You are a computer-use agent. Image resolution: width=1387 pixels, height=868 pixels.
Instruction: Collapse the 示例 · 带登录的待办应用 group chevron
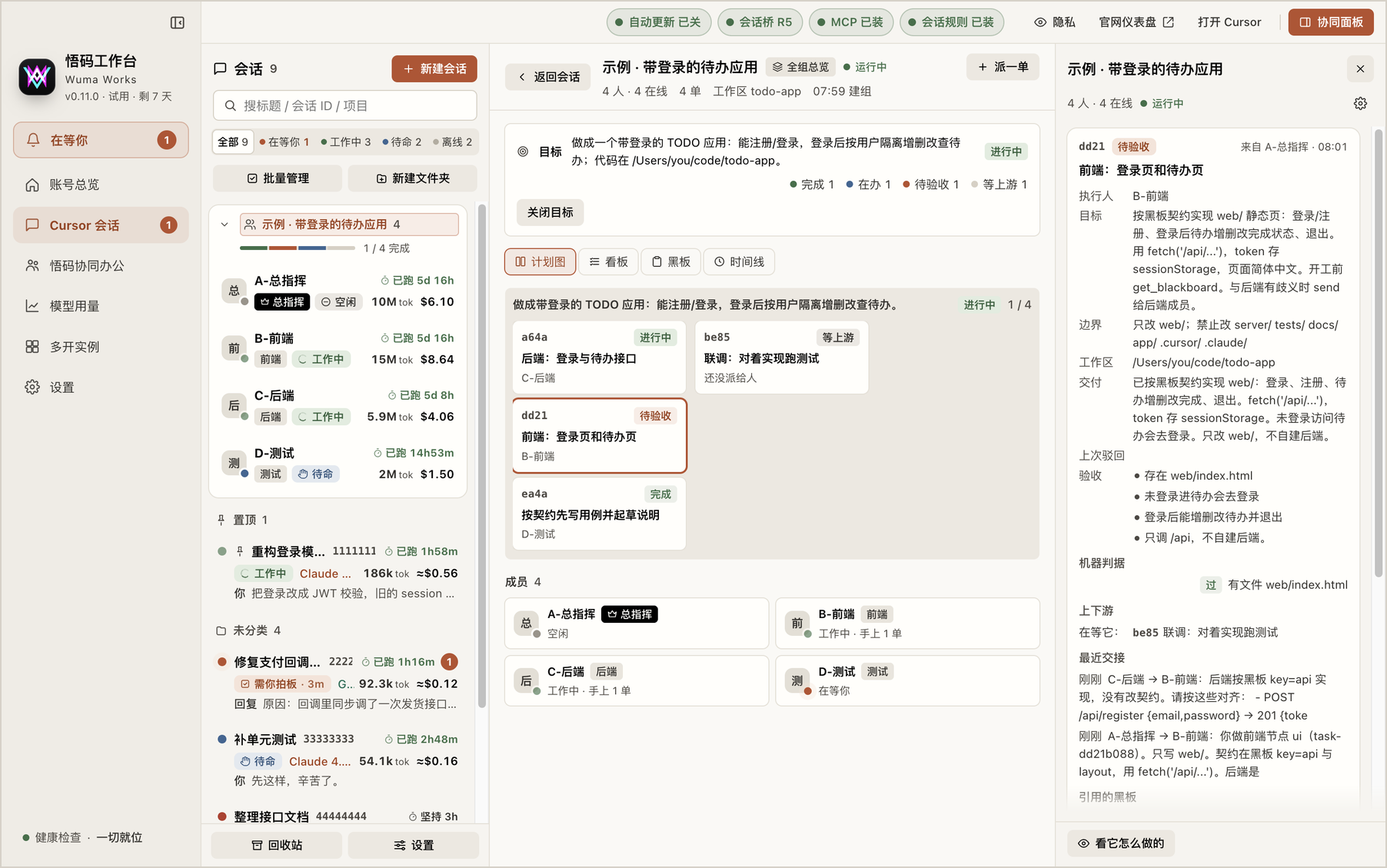coord(225,224)
